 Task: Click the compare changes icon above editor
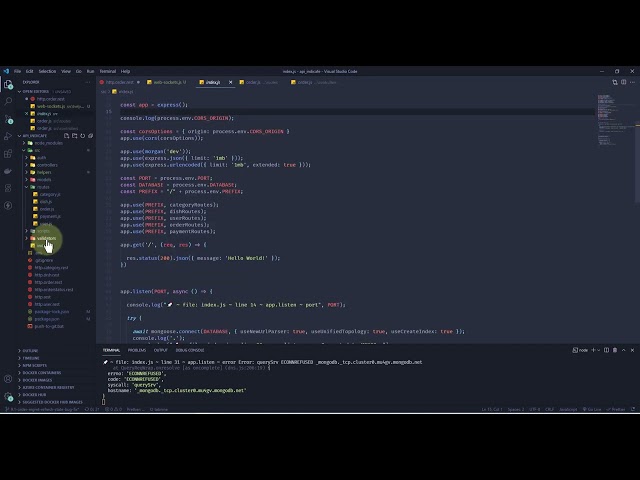coord(615,82)
